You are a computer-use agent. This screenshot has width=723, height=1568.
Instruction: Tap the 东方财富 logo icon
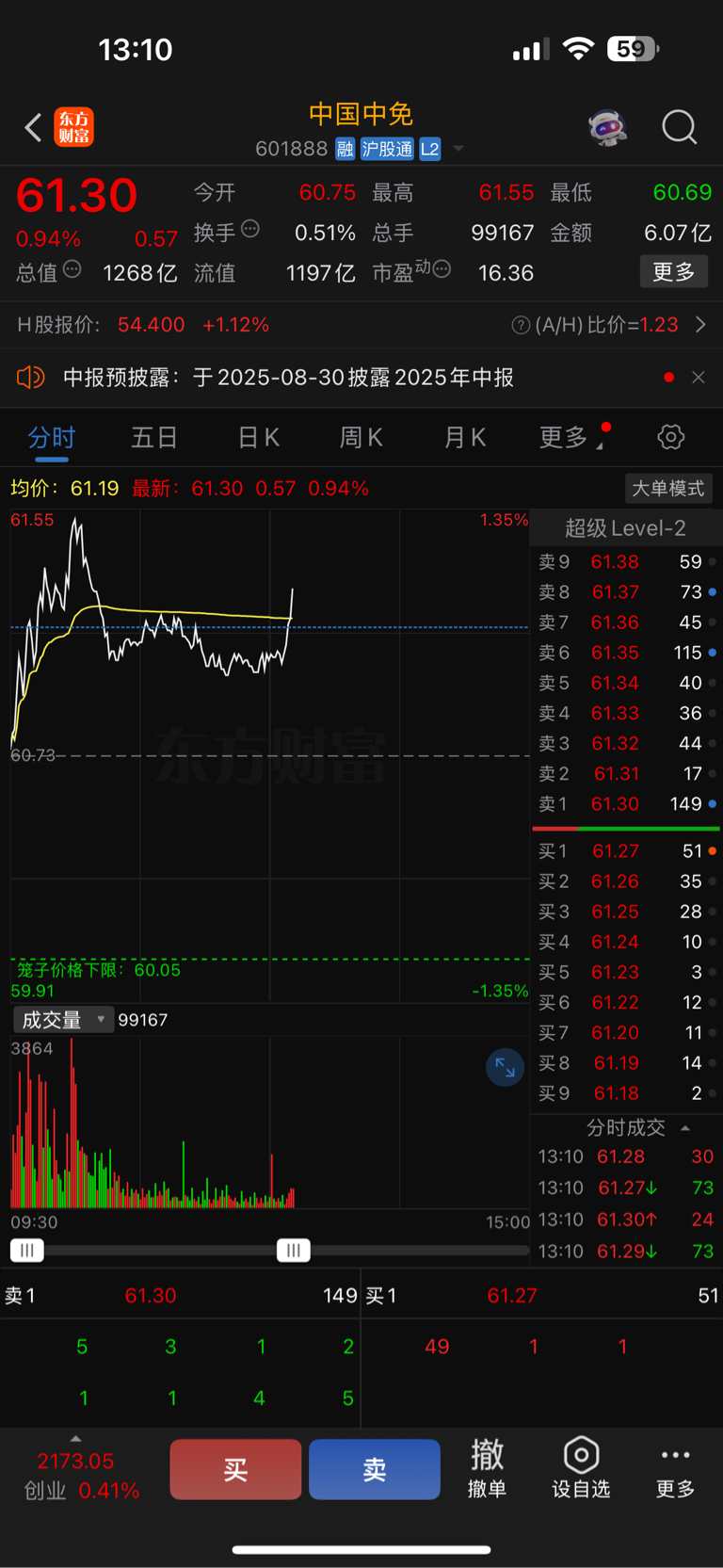click(74, 127)
